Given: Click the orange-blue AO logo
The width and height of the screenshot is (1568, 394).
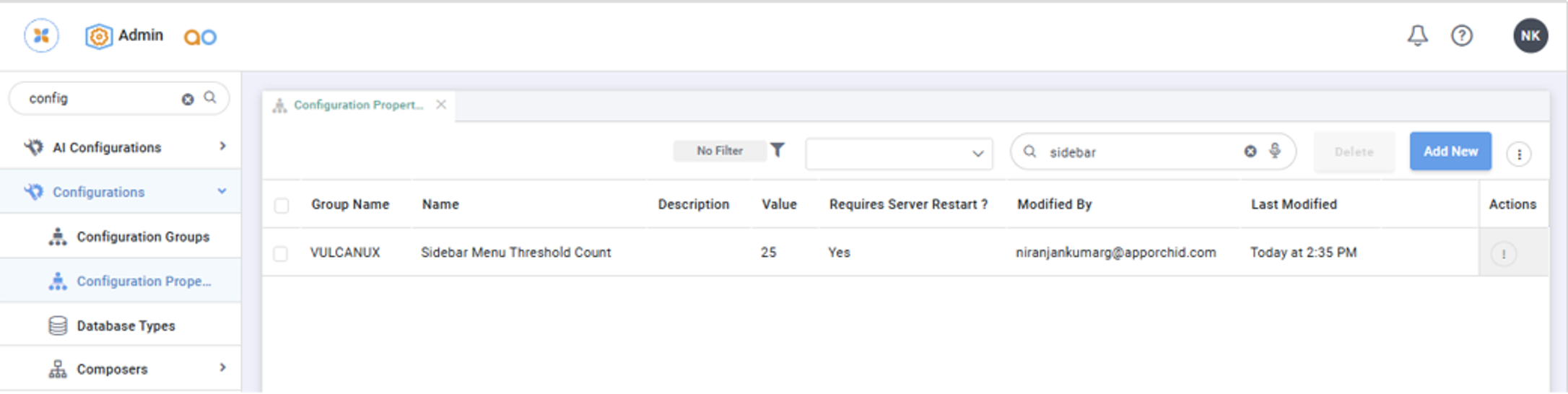Looking at the screenshot, I should [200, 37].
